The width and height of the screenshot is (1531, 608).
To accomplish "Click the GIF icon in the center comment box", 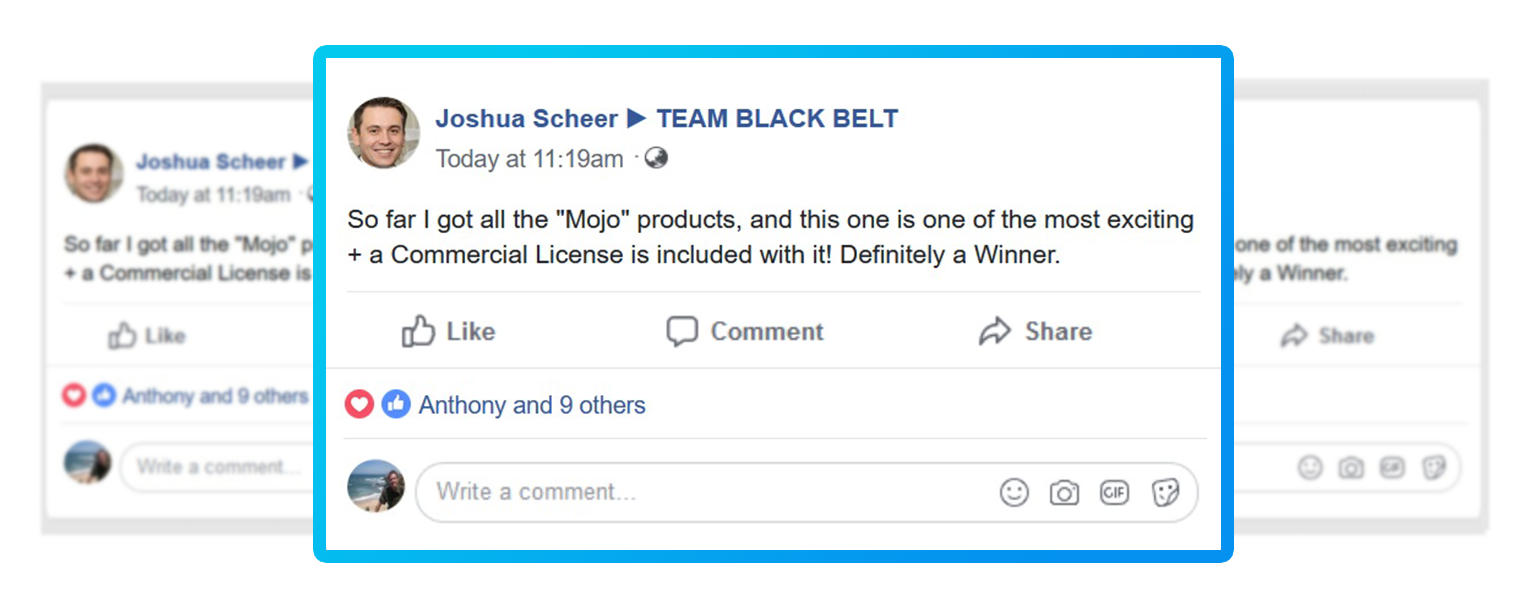I will 1114,492.
